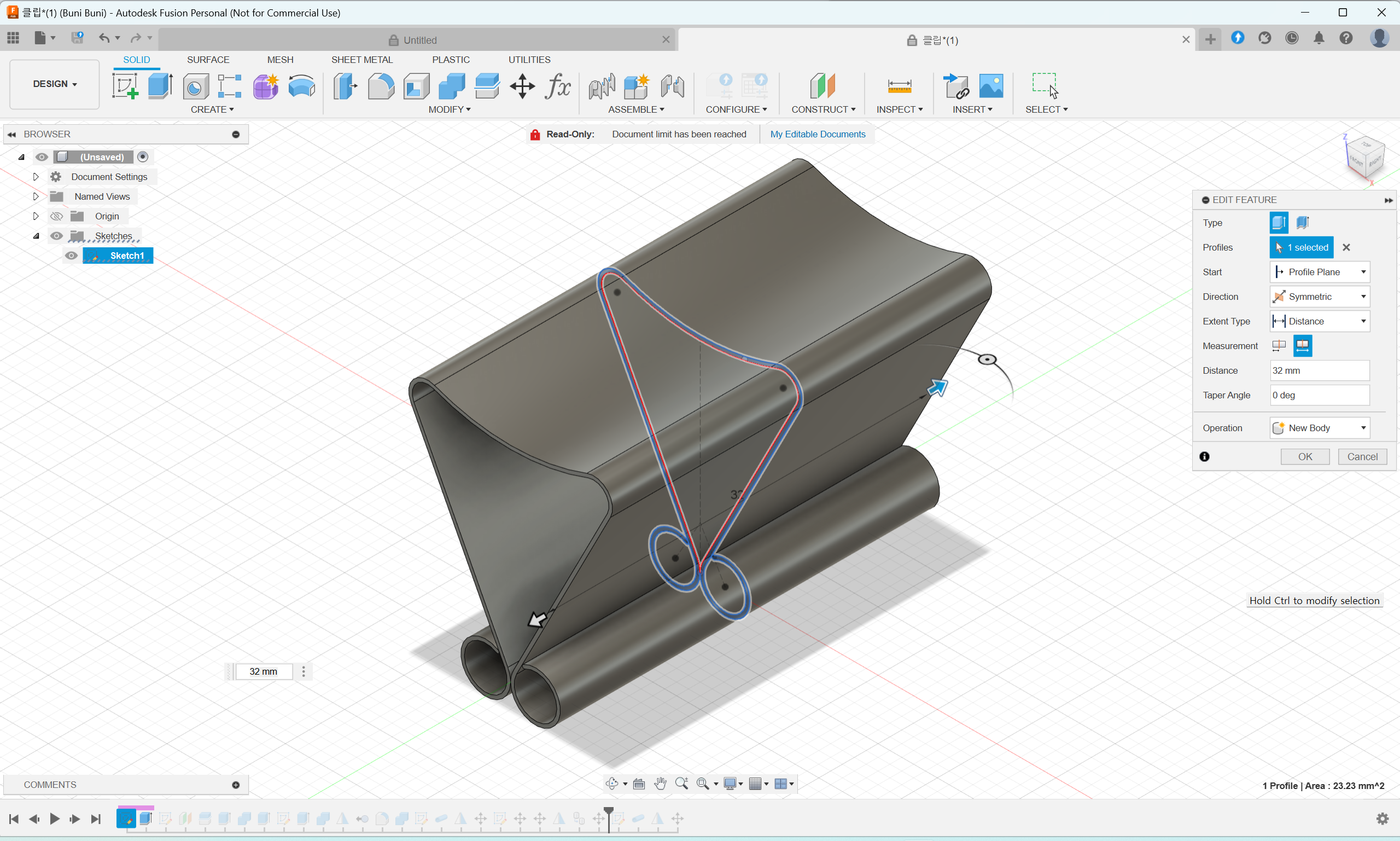Expand the Document Settings tree node
This screenshot has width=1400, height=841.
(x=36, y=177)
